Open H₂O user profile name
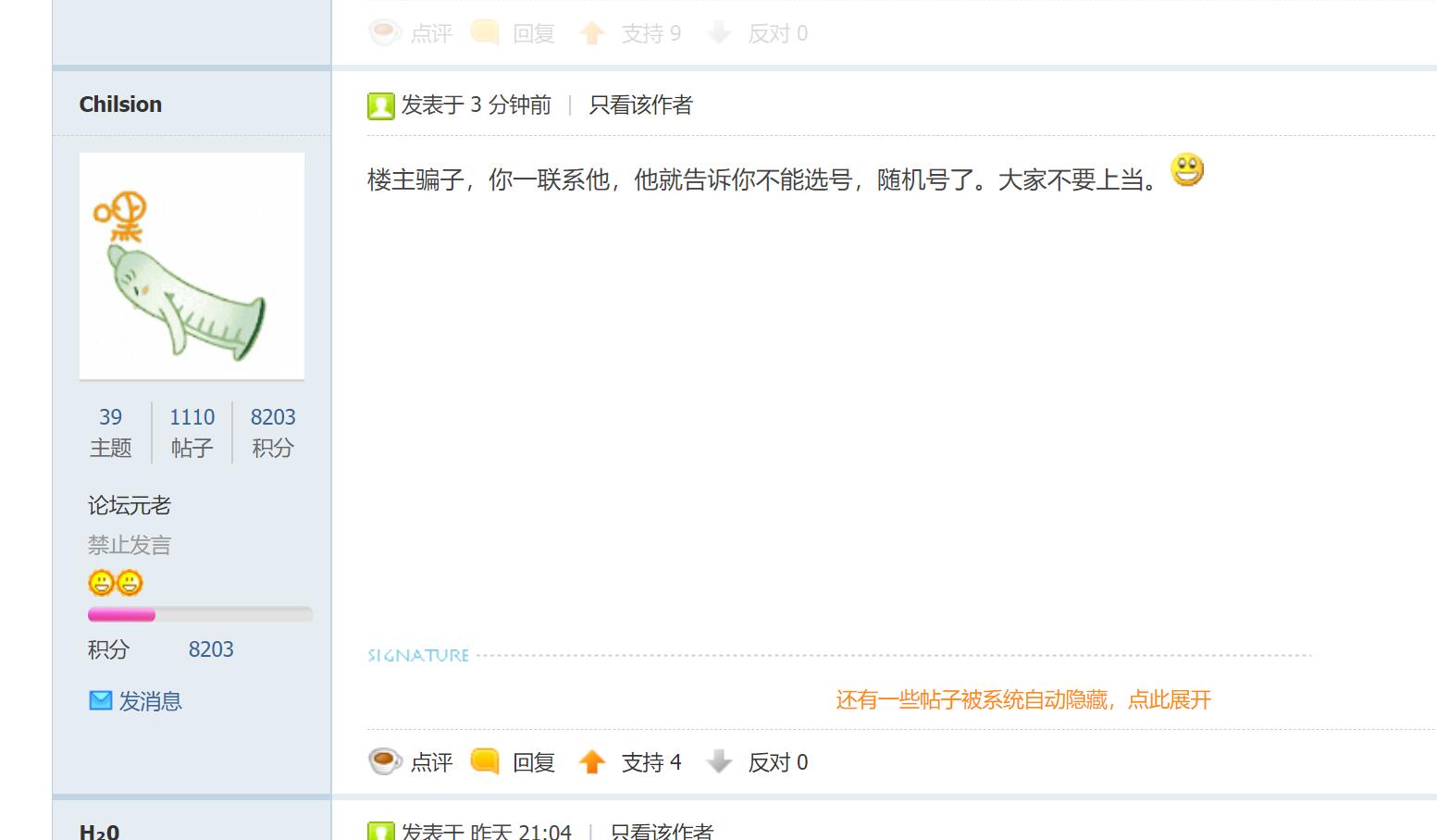The height and width of the screenshot is (840, 1437). pyautogui.click(x=99, y=832)
